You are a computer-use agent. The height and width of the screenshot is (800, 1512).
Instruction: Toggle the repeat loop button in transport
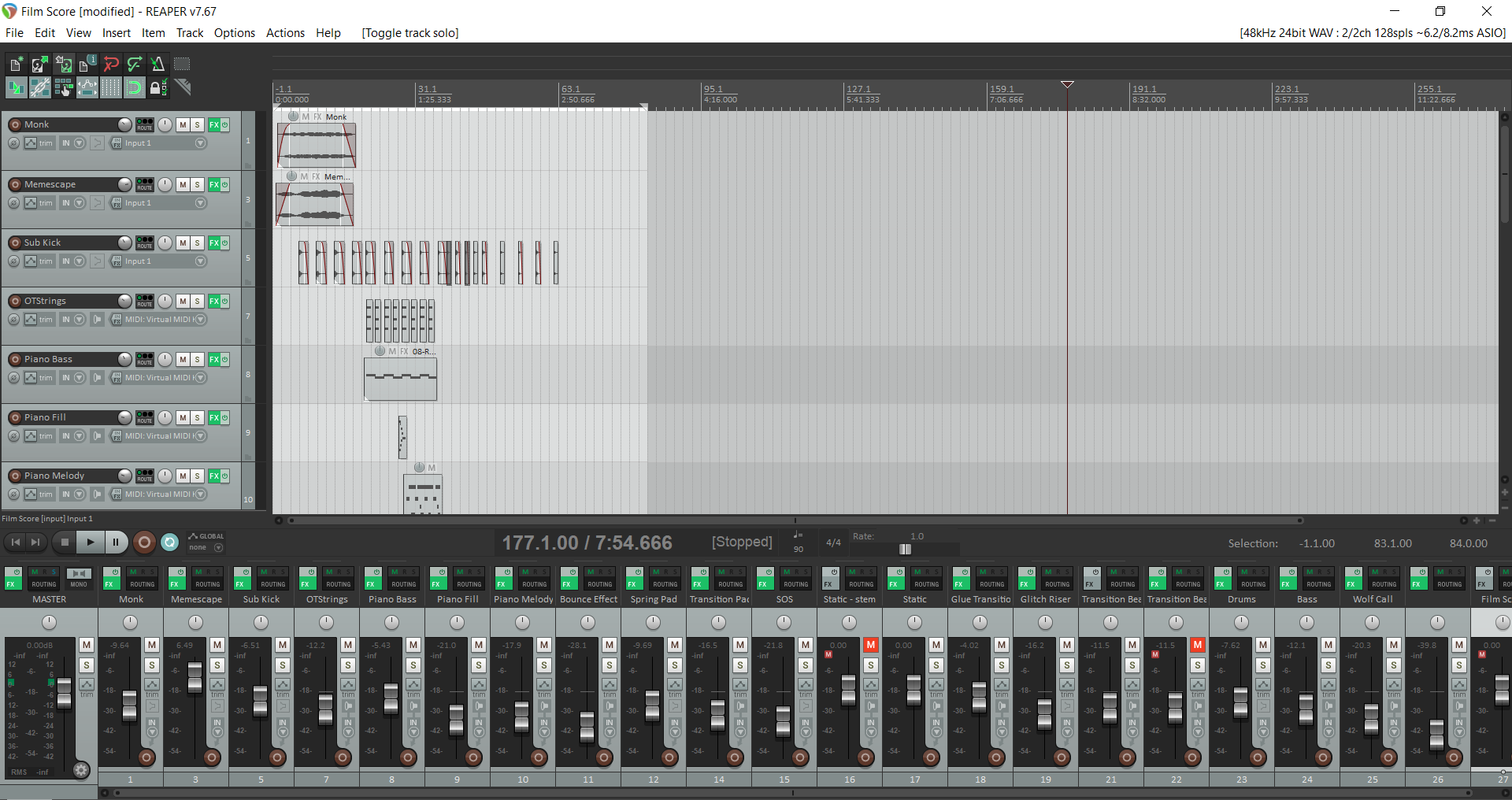point(169,542)
